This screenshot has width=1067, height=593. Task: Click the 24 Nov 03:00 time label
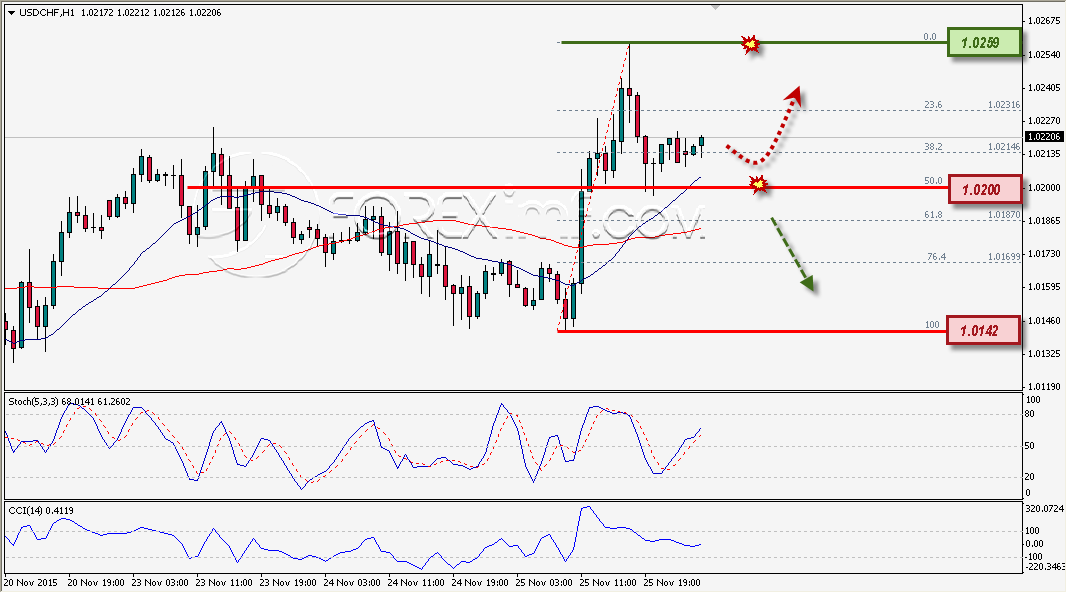click(352, 583)
